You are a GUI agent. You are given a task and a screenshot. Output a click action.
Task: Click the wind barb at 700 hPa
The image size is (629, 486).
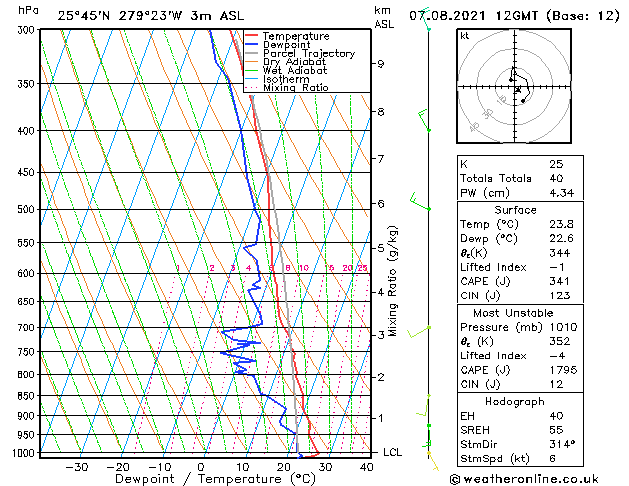(x=419, y=332)
